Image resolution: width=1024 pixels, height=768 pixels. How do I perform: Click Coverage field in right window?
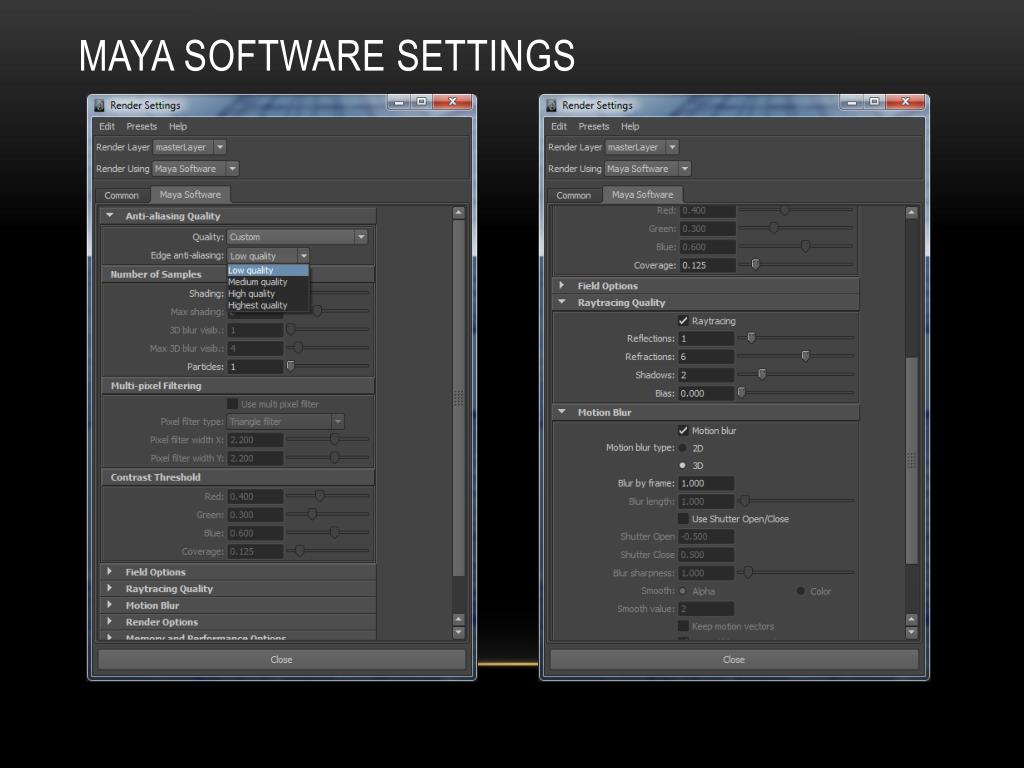(707, 265)
